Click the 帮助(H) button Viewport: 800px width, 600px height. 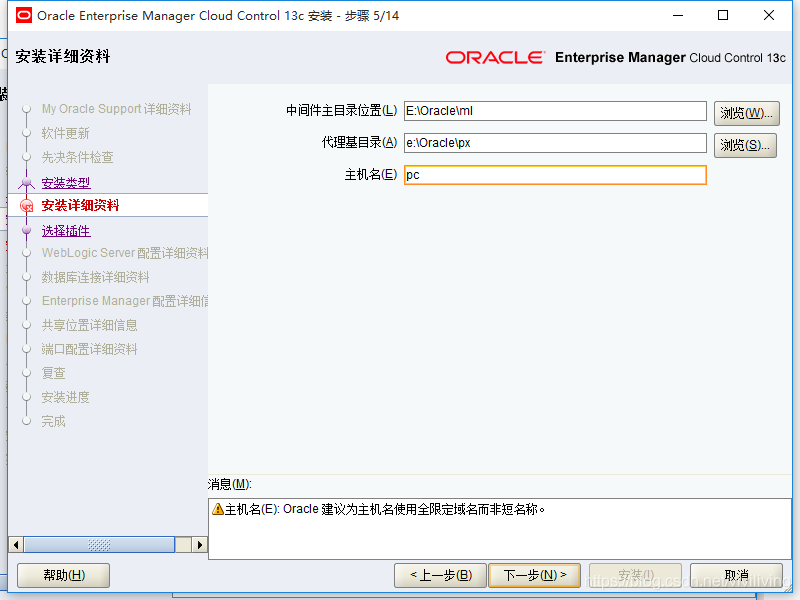[x=64, y=576]
